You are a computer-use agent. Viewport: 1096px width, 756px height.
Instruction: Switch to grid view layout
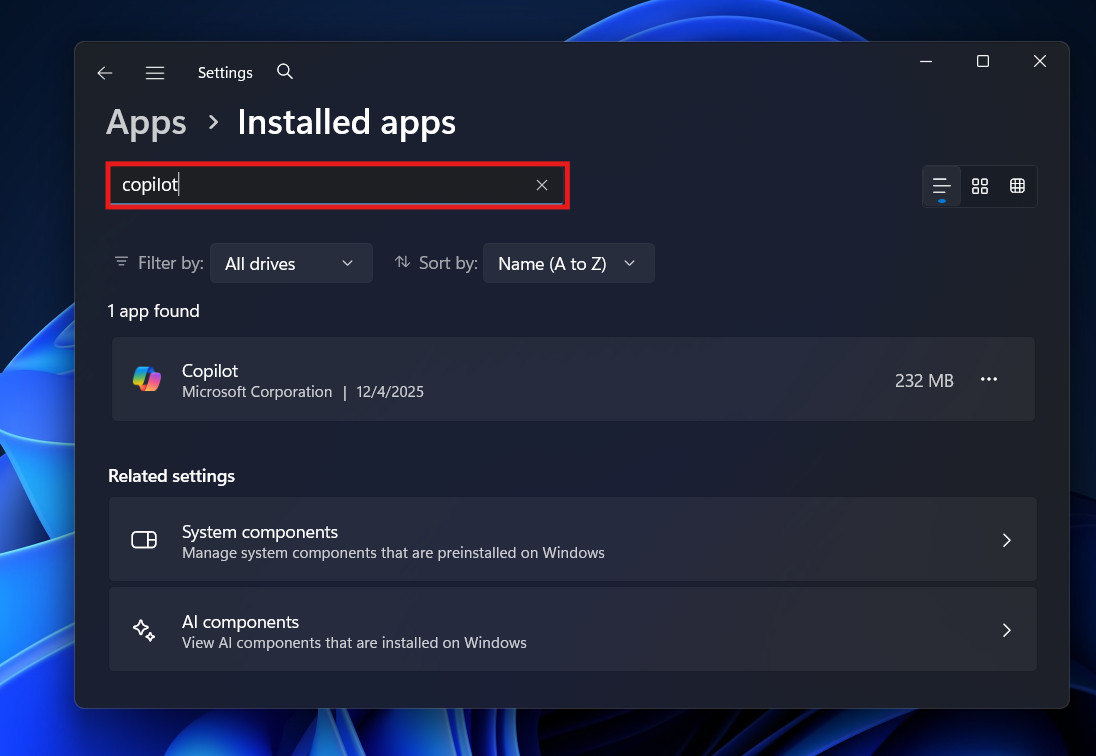[1018, 186]
